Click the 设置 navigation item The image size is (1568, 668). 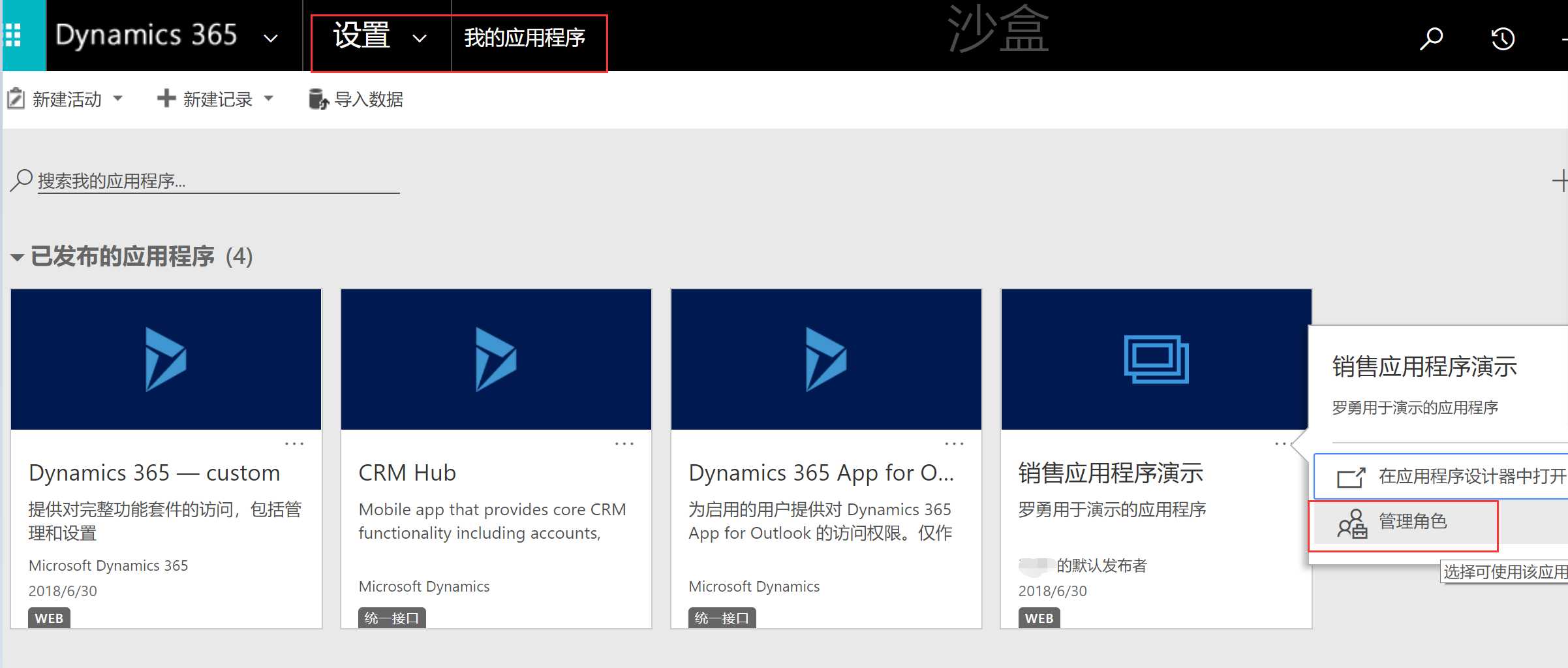point(361,35)
